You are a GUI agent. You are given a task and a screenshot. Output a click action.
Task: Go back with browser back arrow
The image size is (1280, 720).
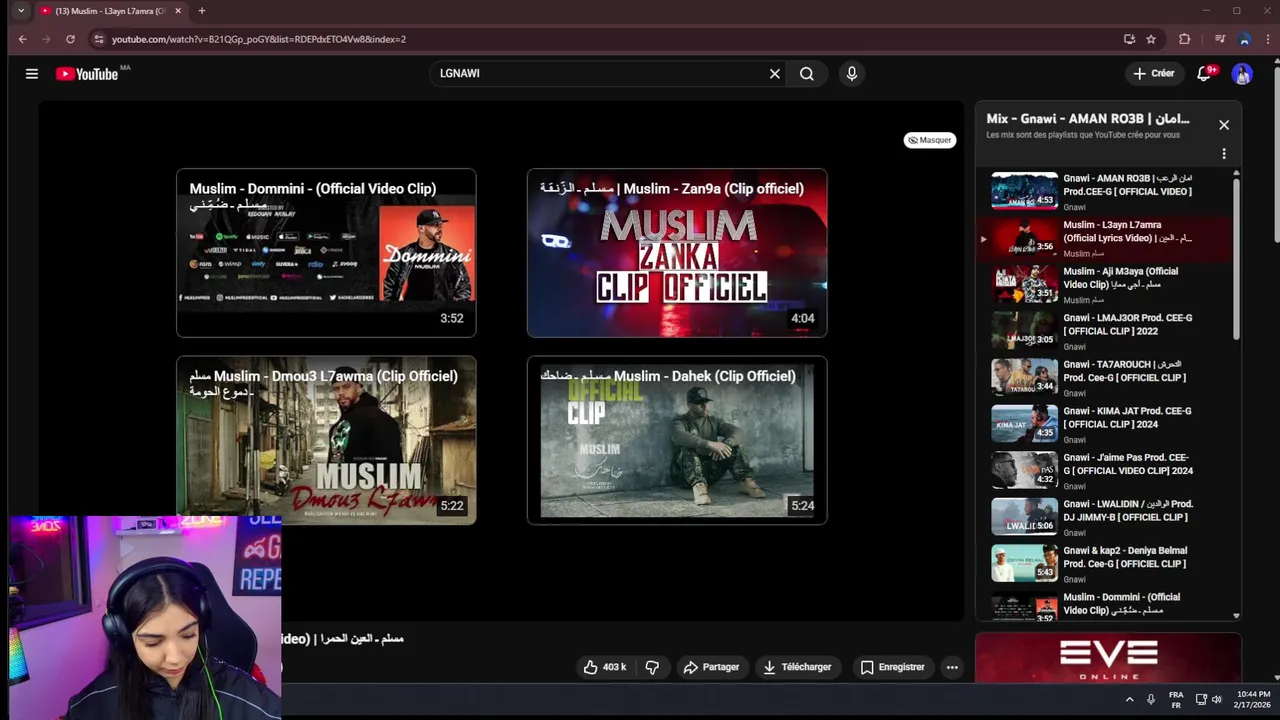coord(22,39)
